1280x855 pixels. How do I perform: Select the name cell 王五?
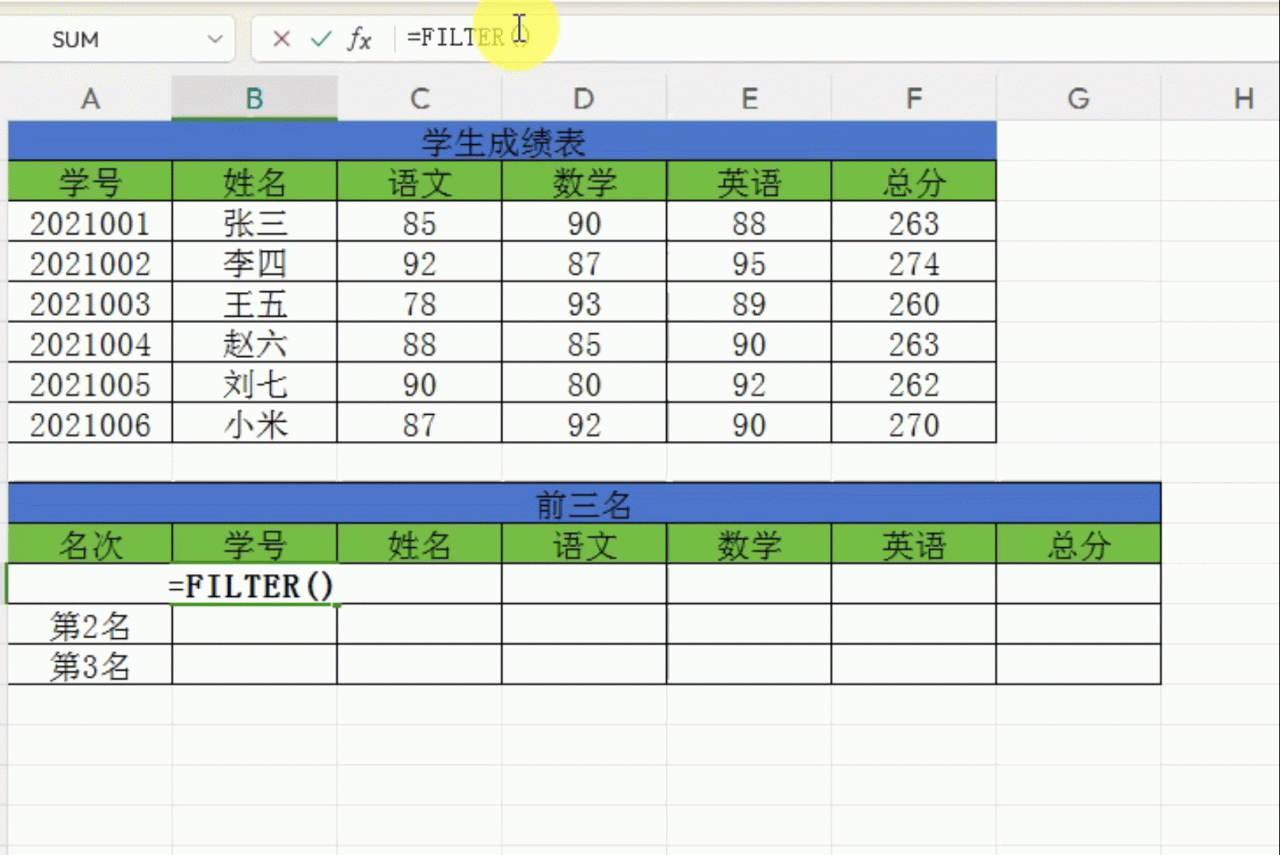point(254,302)
